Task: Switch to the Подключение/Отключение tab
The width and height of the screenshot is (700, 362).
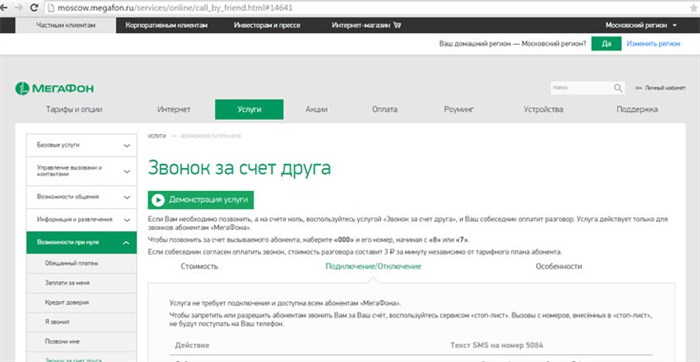Action: (373, 266)
